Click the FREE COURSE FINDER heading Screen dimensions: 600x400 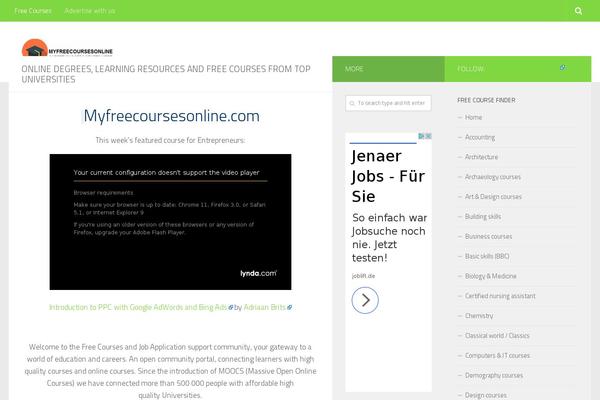[x=486, y=100]
